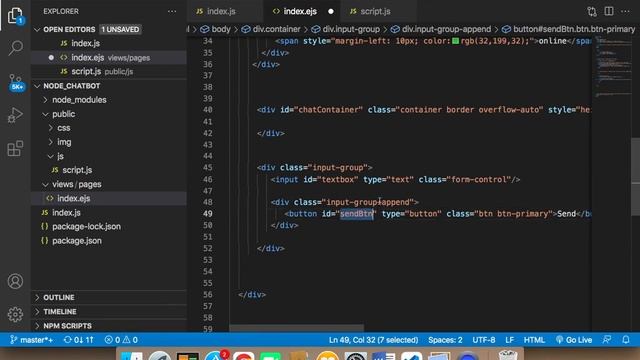Open root index.js in the file tree

pyautogui.click(x=66, y=213)
